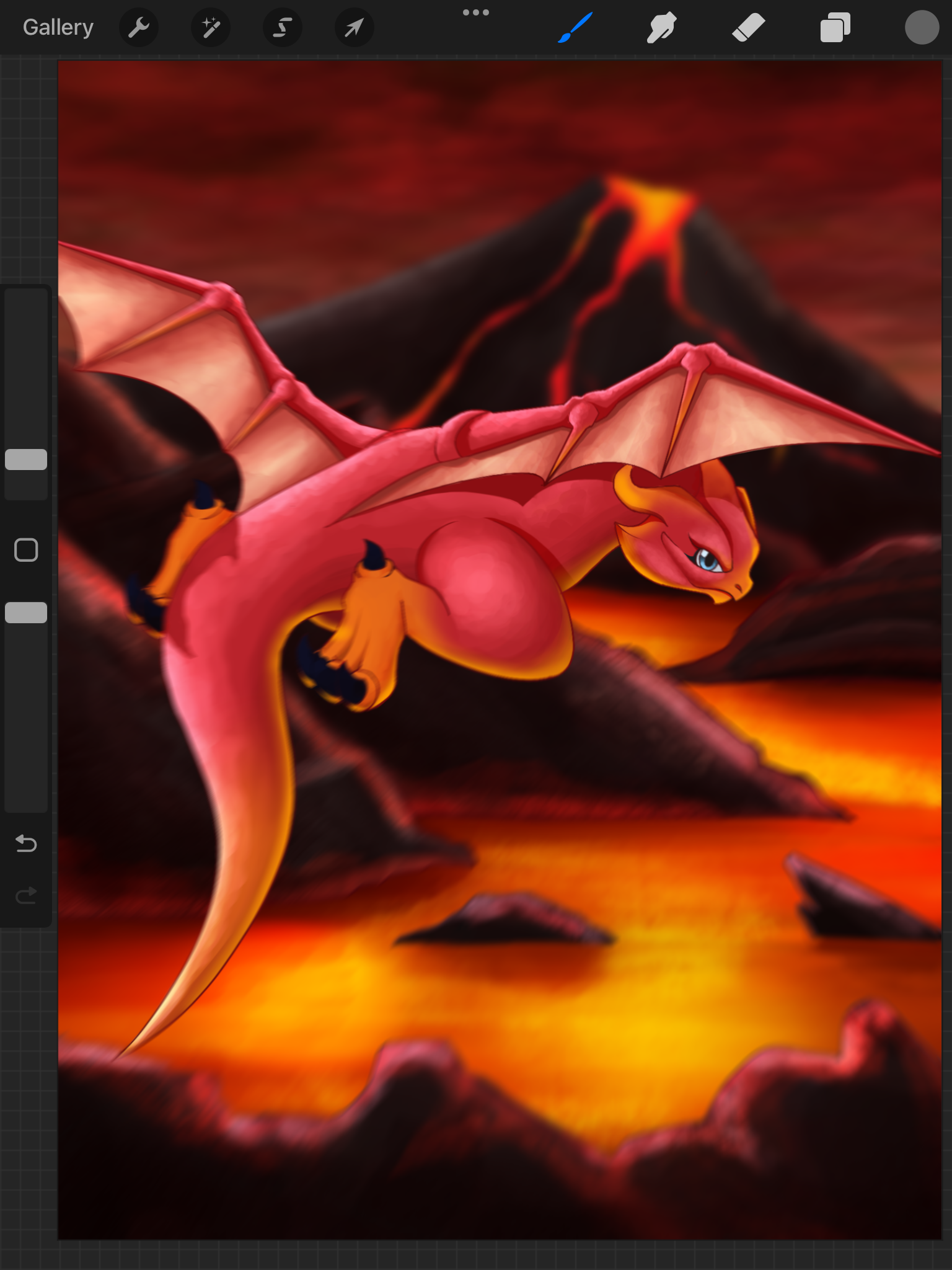Return to the Gallery

point(58,27)
